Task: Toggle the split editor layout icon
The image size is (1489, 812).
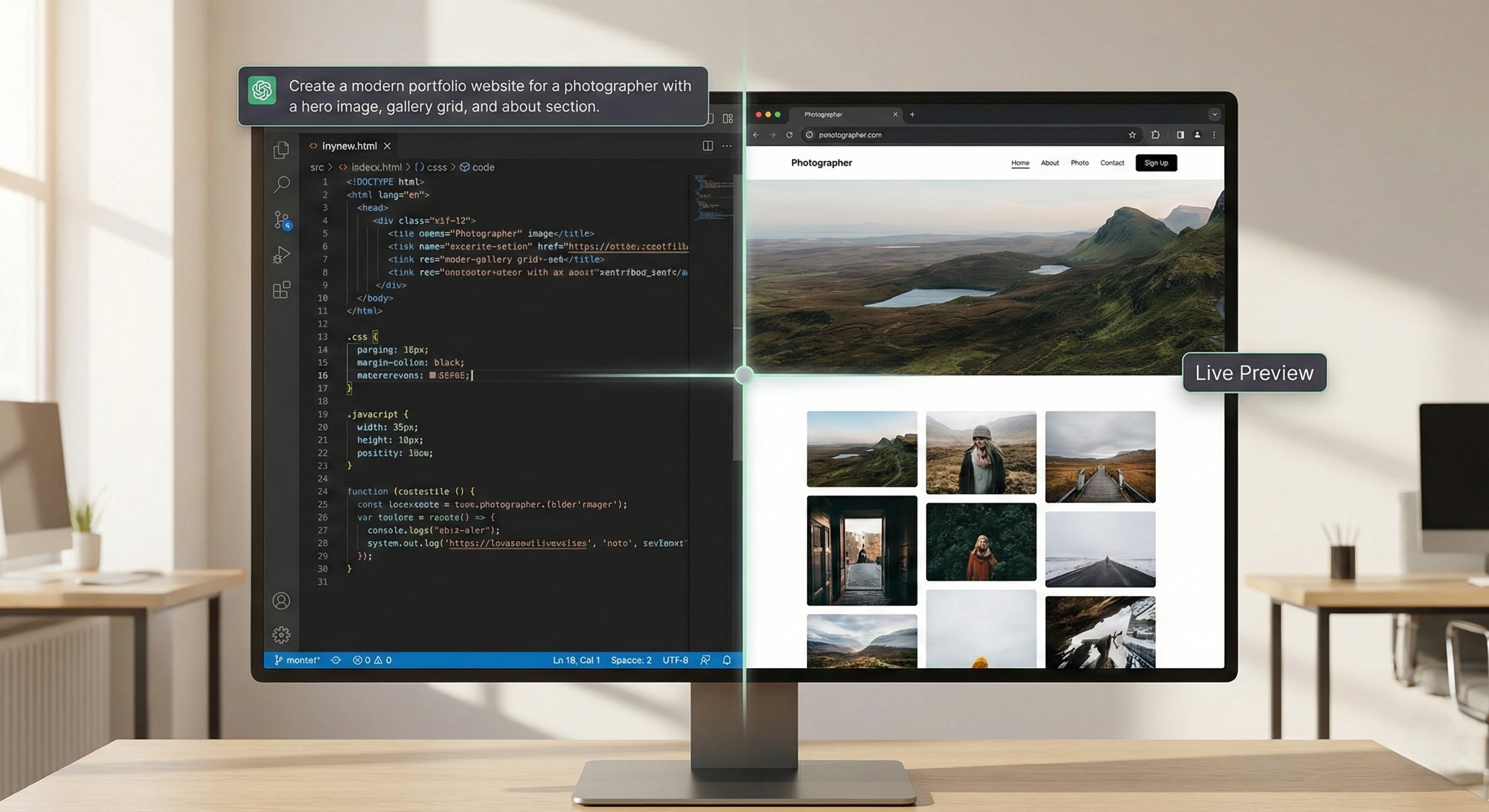Action: 707,145
